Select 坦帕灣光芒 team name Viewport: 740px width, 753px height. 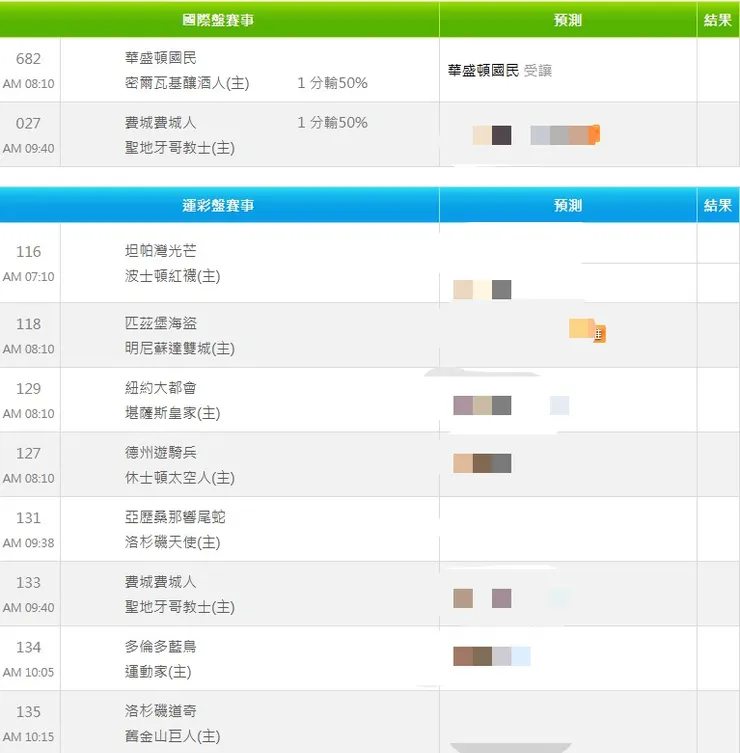point(160,251)
